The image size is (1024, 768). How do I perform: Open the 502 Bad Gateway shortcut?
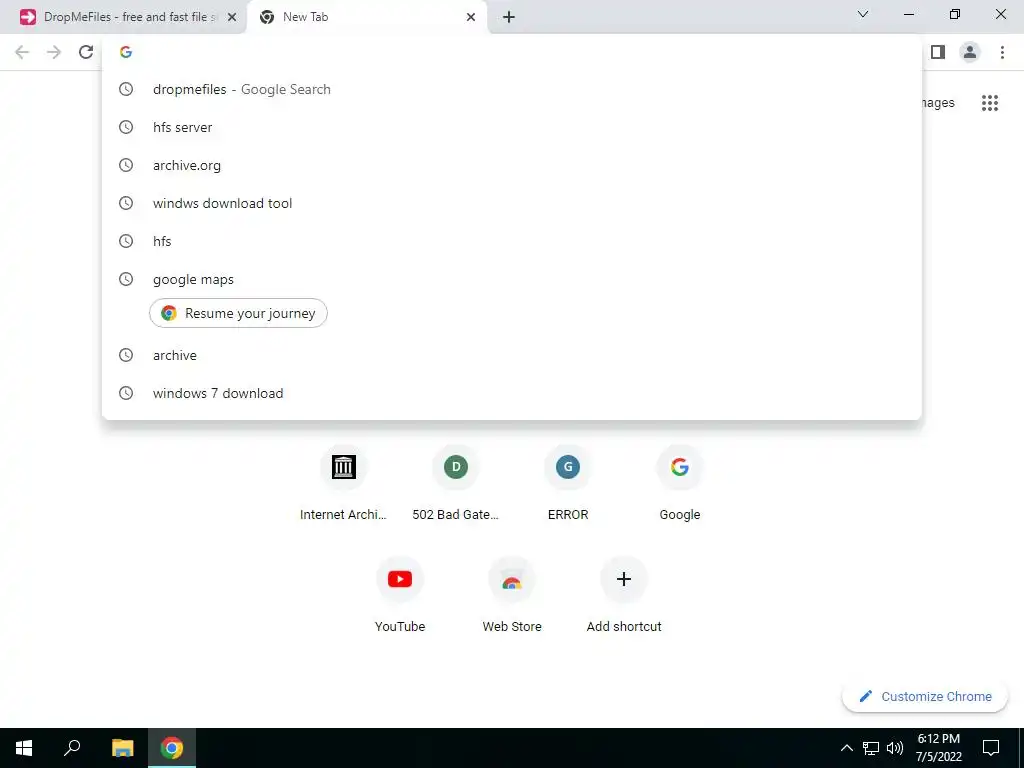click(x=455, y=483)
